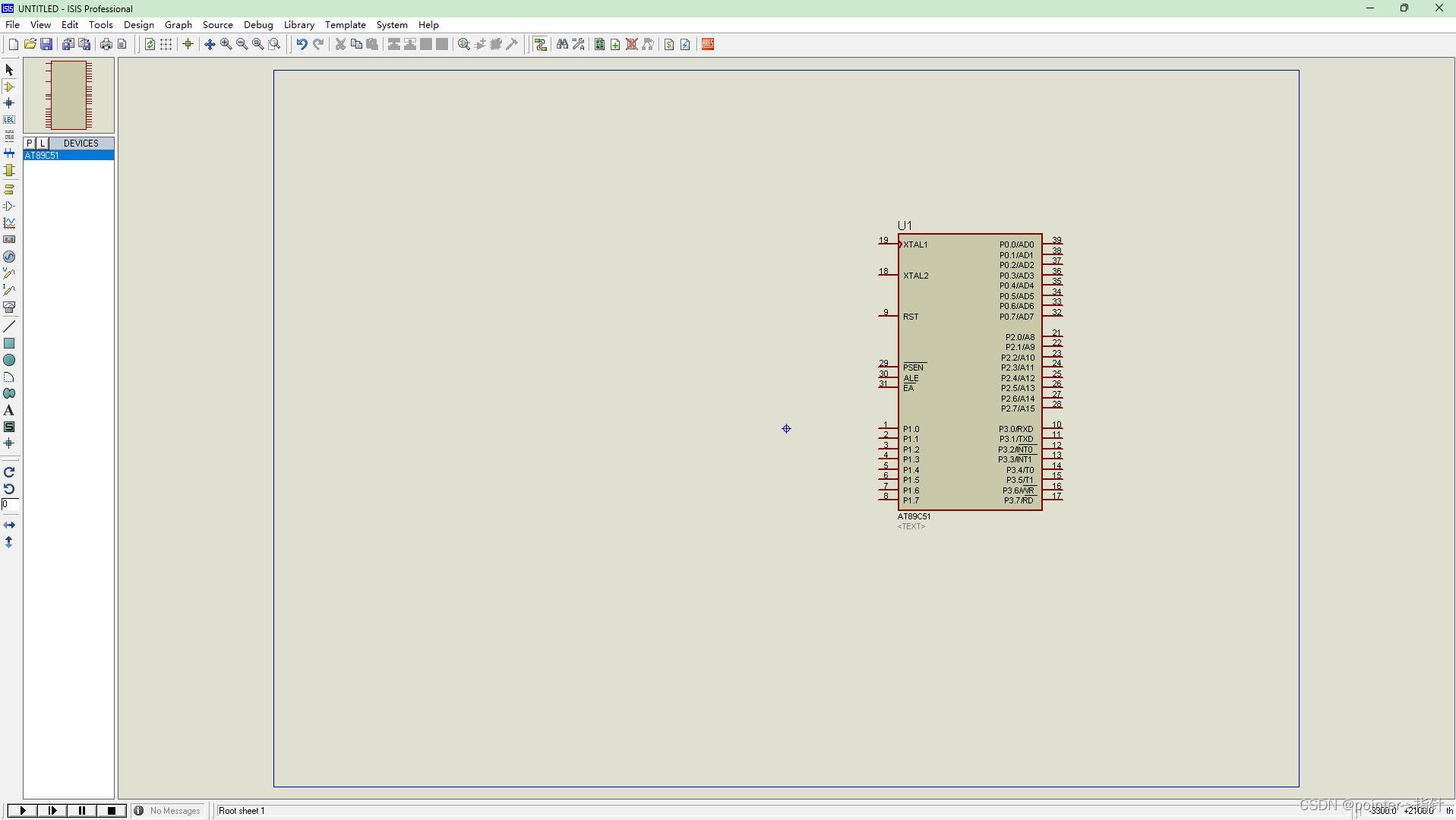Select Junction dot mode
This screenshot has height=820, width=1456.
pyautogui.click(x=9, y=102)
